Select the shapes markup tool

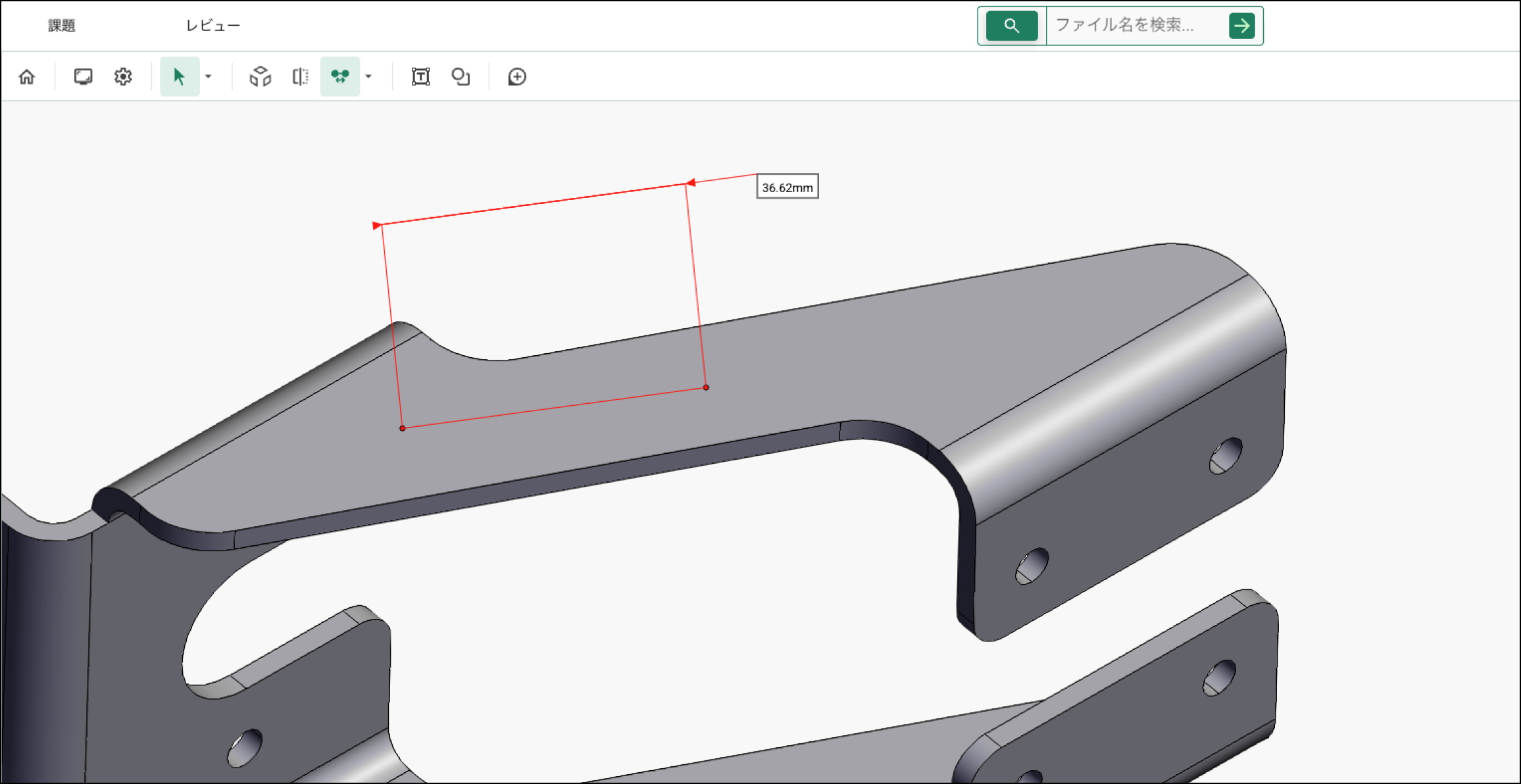point(461,77)
